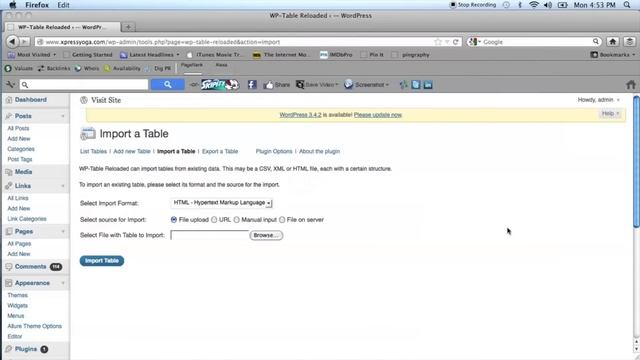Click the file path input field
640x360 pixels.
coord(209,236)
